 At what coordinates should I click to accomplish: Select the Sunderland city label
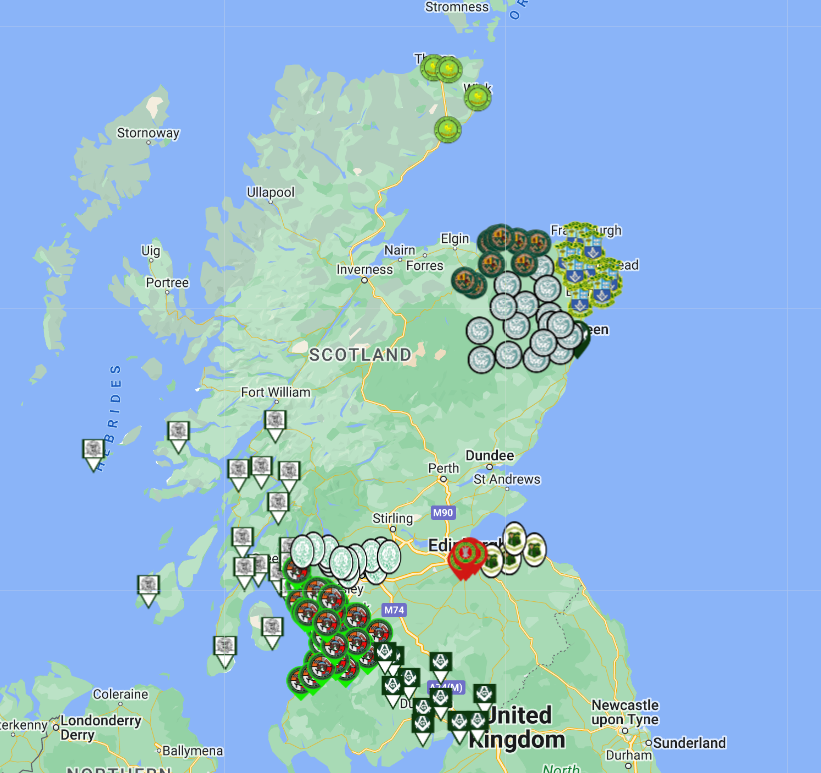click(690, 743)
